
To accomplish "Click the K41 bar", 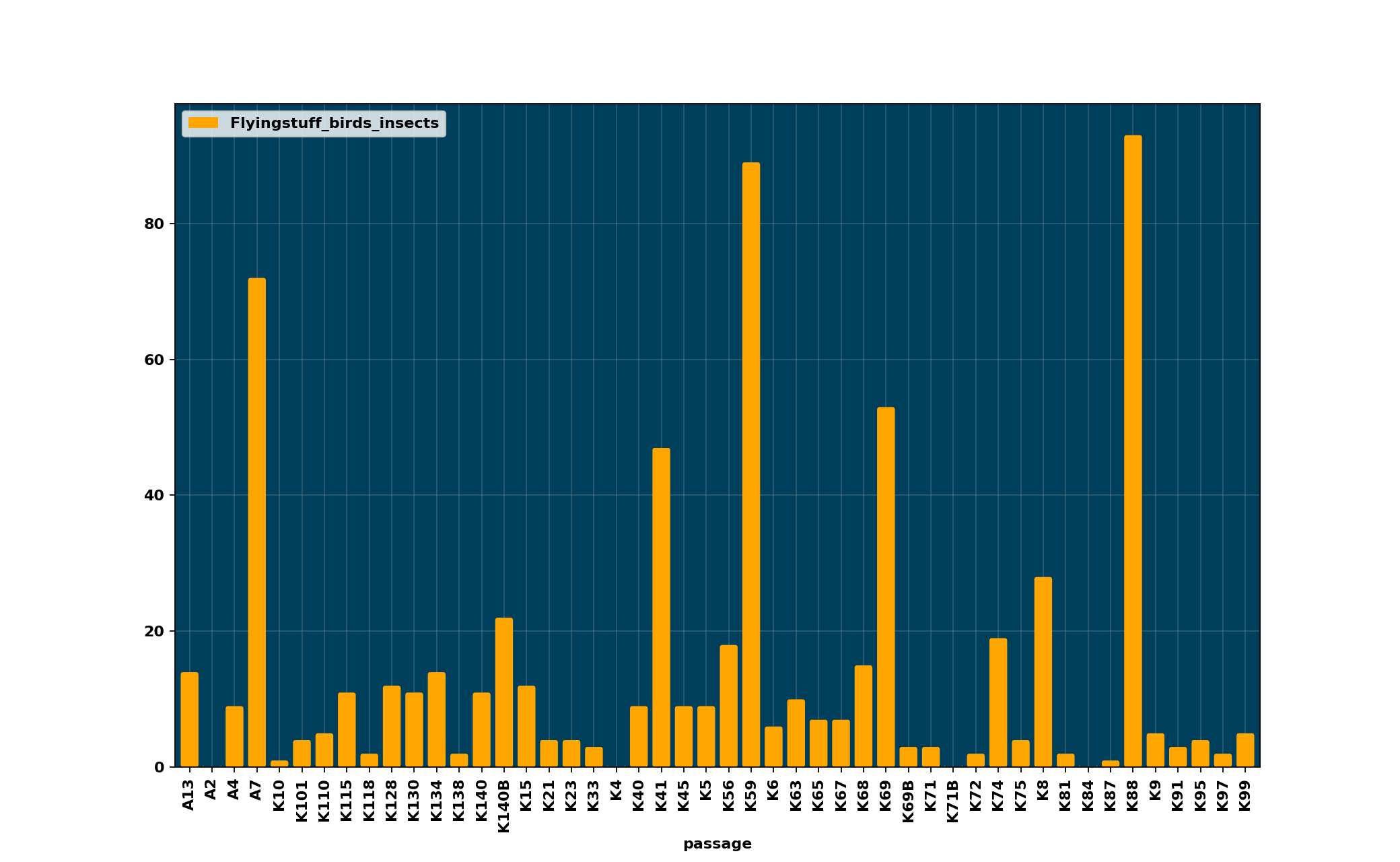I will 661,607.
